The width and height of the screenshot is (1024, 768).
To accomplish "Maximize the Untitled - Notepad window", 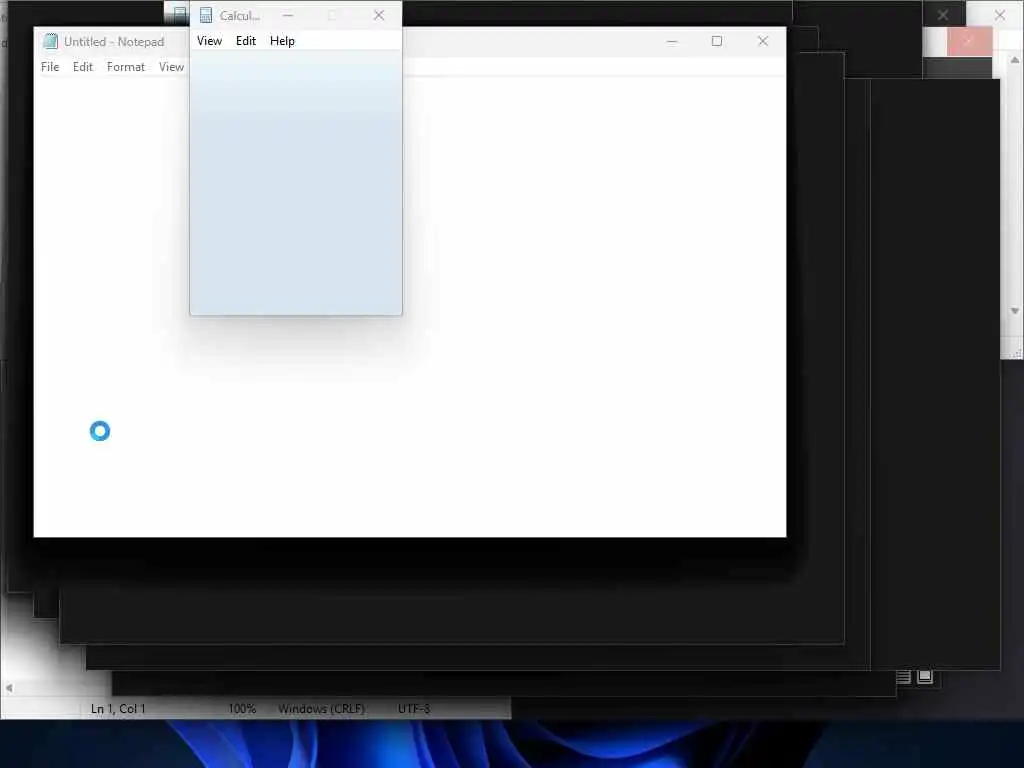I will 716,41.
